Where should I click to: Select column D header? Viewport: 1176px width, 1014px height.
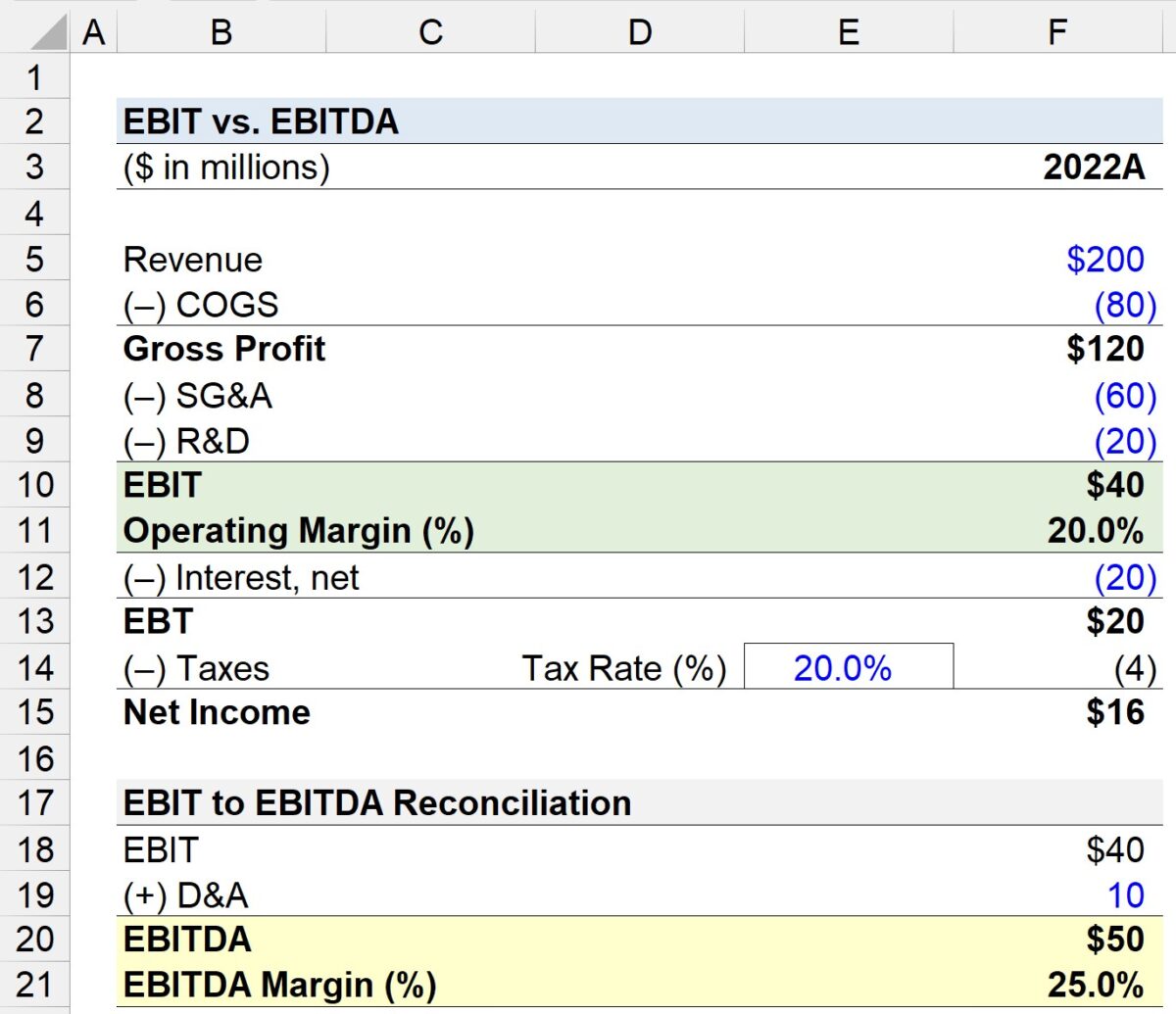pos(639,31)
